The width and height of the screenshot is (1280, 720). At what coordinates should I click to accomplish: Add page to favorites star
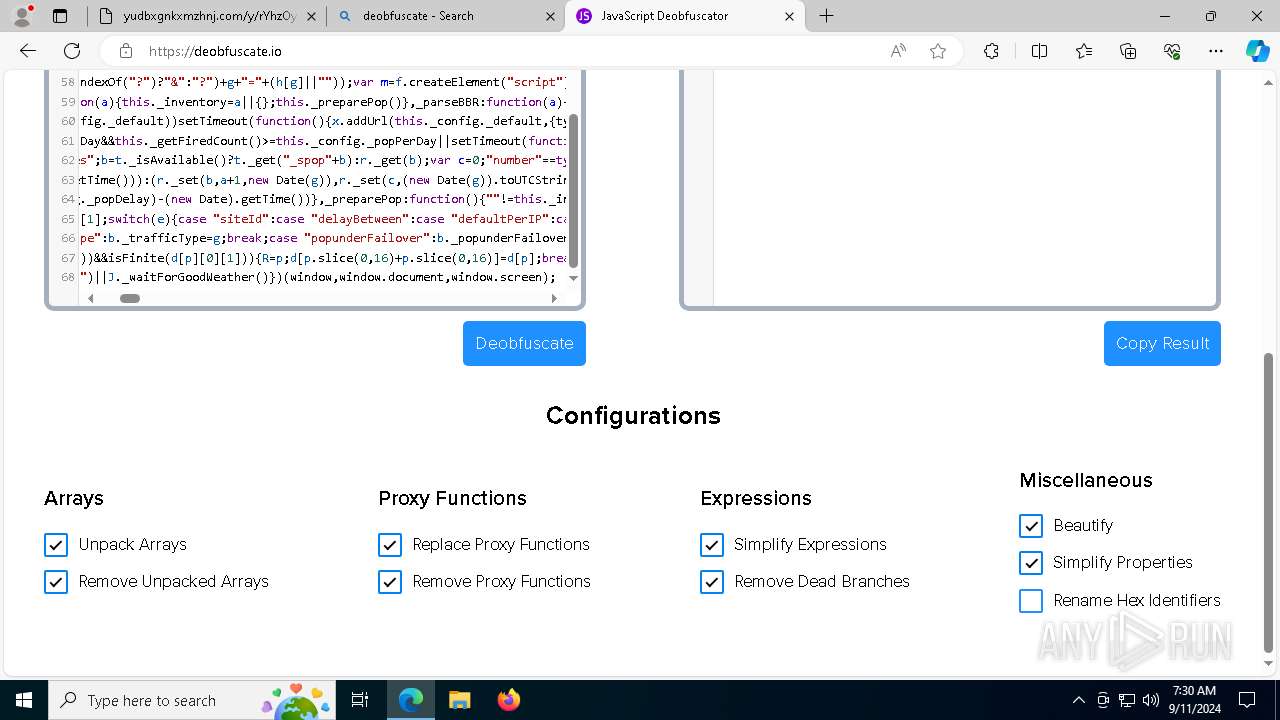938,51
